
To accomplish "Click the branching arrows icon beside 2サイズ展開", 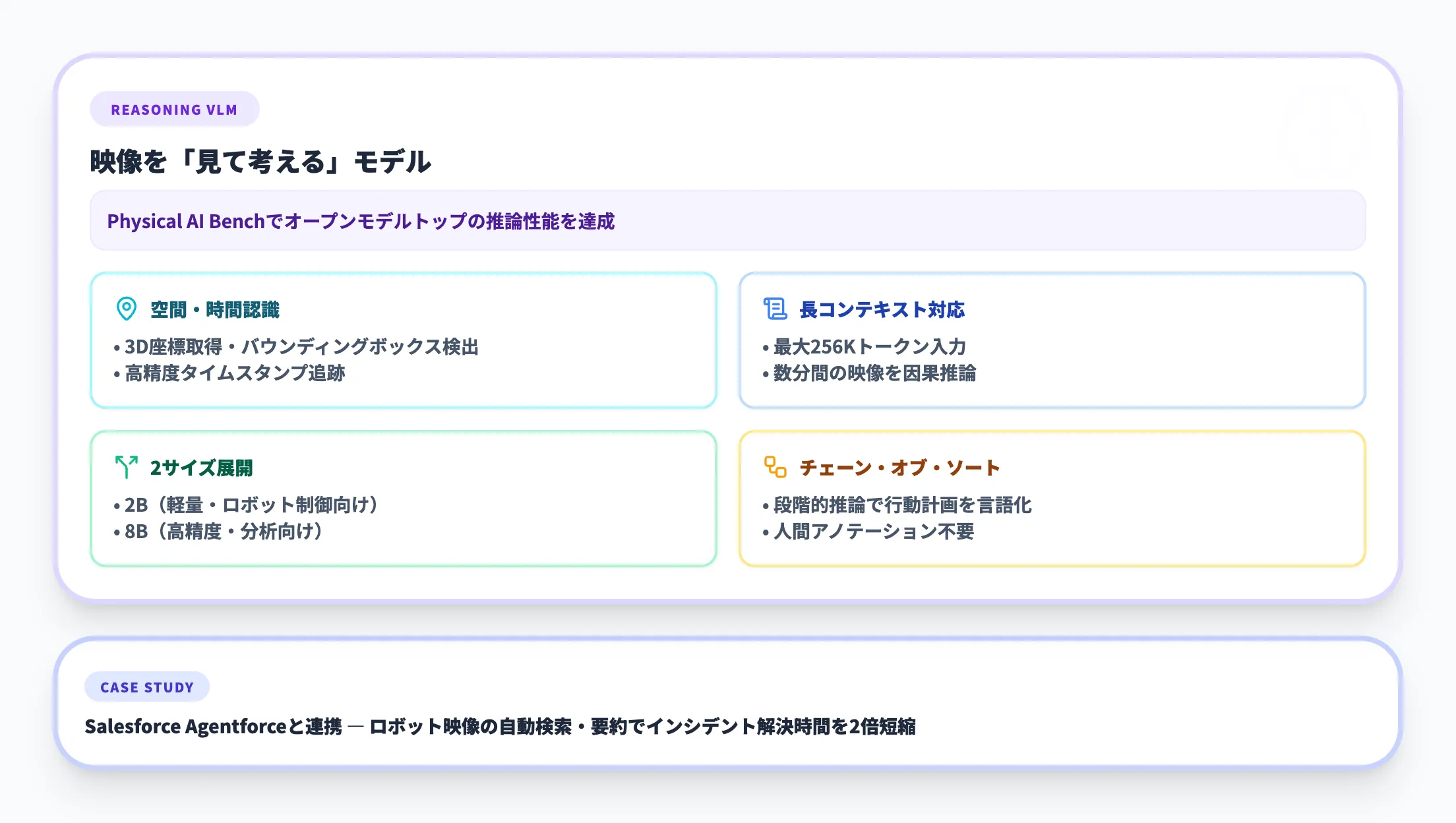I will click(x=126, y=467).
